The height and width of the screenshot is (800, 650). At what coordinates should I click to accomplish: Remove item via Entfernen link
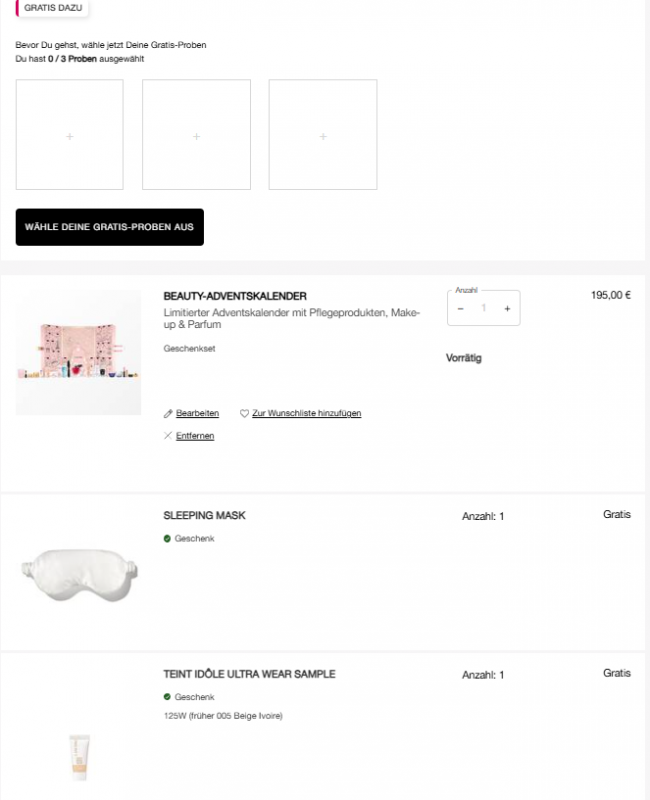(195, 436)
